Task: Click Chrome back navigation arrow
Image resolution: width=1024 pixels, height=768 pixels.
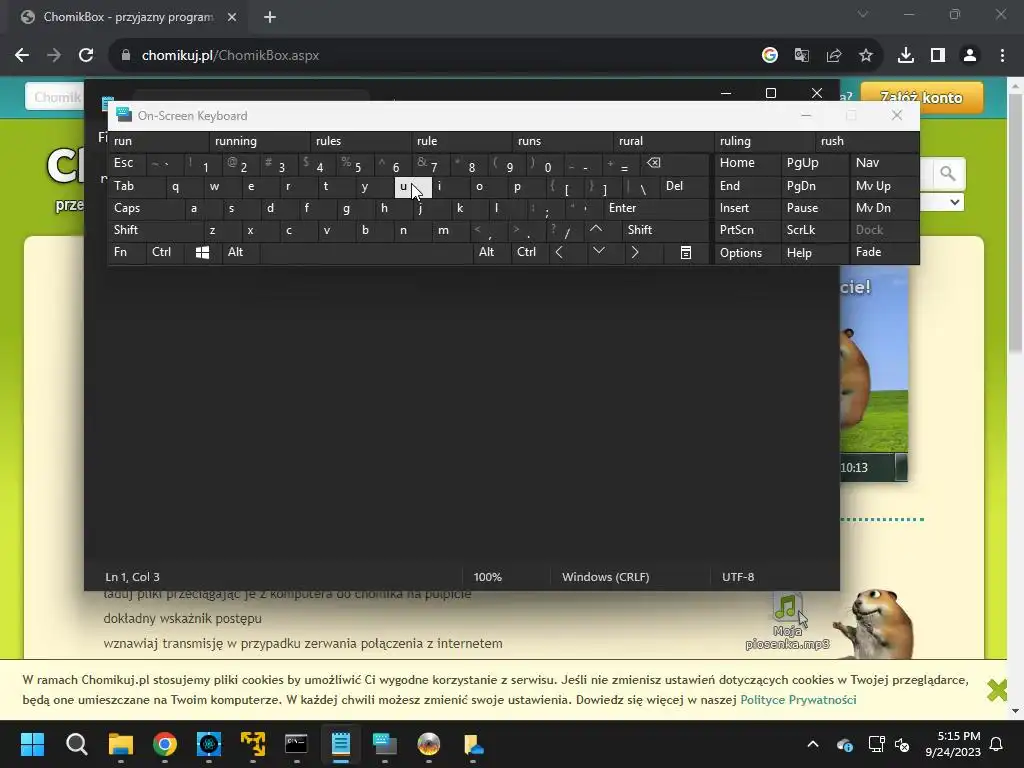Action: pyautogui.click(x=22, y=56)
